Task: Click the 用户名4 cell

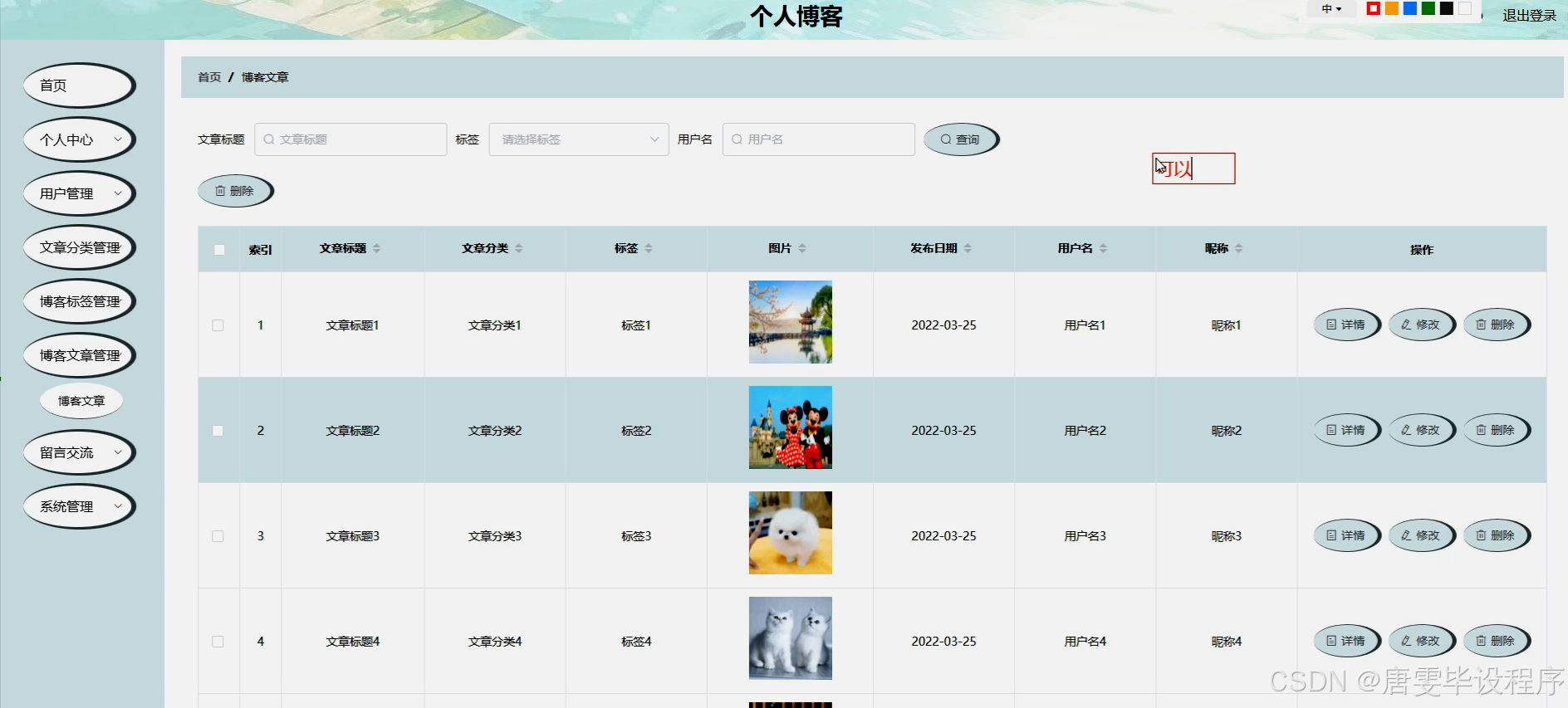Action: 1085,642
